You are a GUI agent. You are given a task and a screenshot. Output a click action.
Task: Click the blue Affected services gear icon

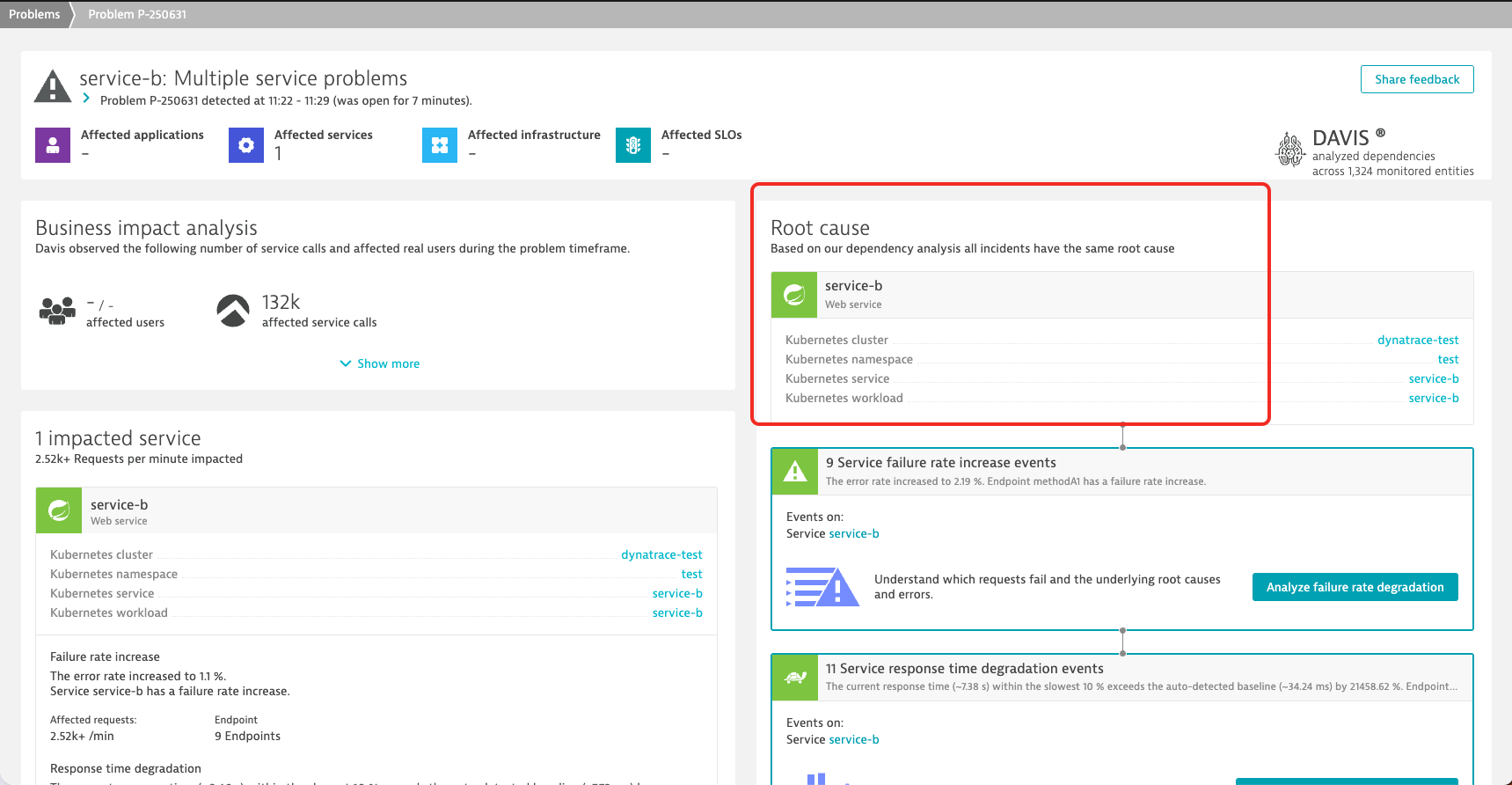246,145
